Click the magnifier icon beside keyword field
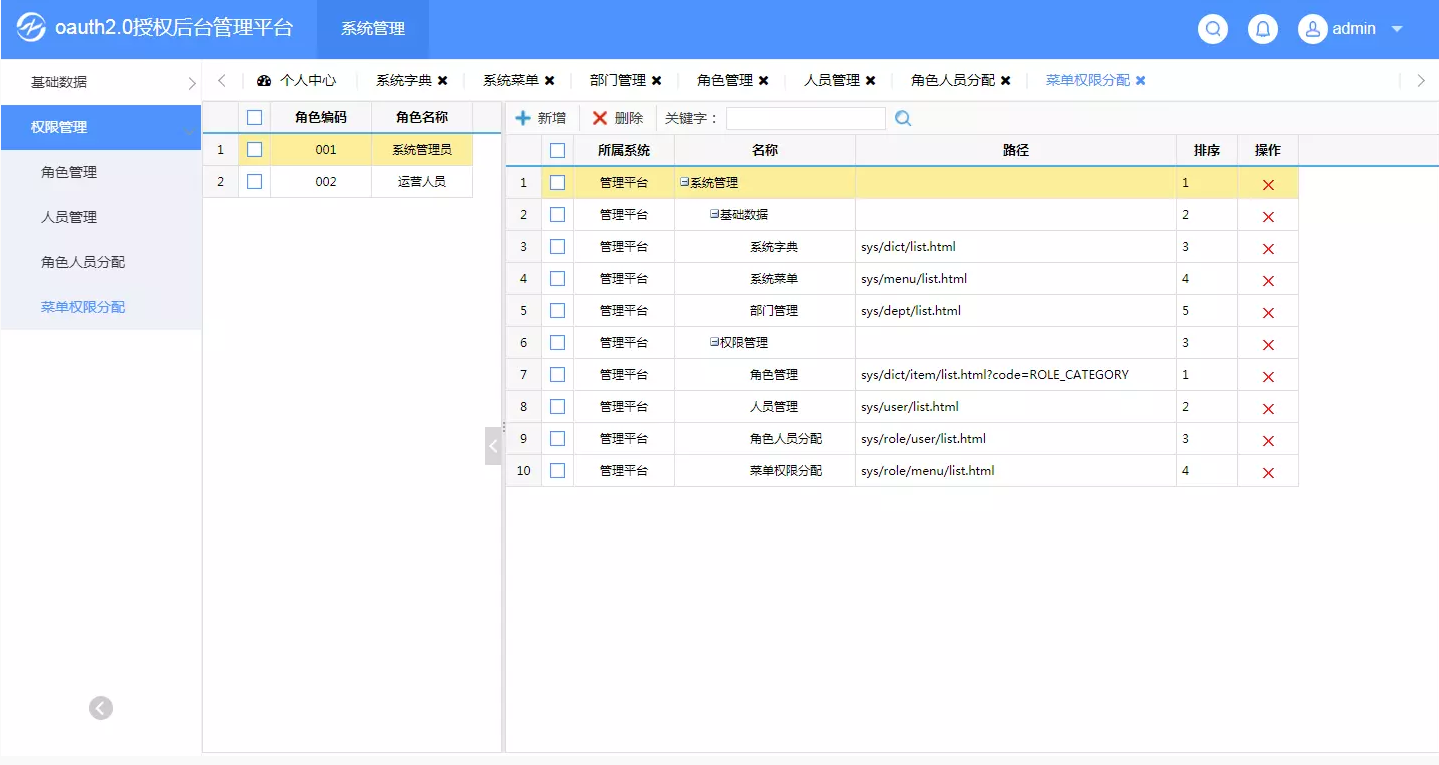Image resolution: width=1439 pixels, height=765 pixels. tap(903, 119)
